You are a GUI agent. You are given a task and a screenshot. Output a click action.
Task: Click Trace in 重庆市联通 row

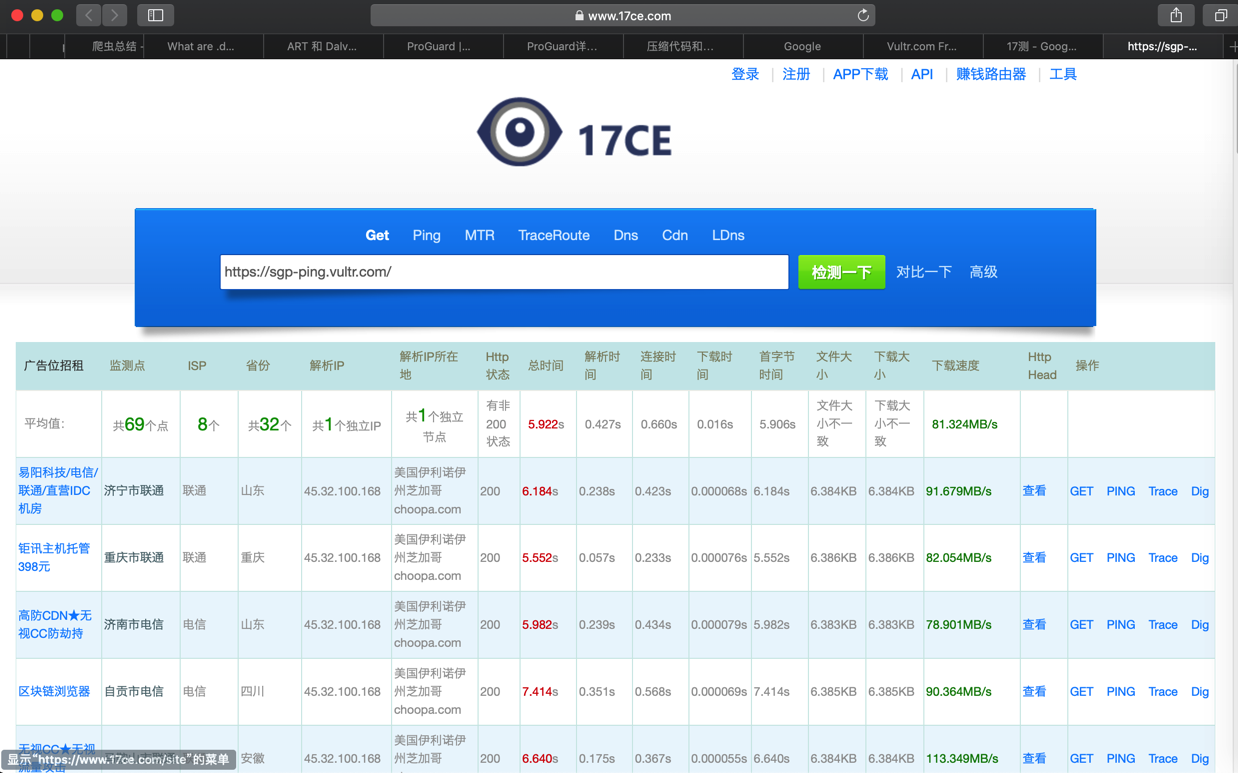[1162, 558]
